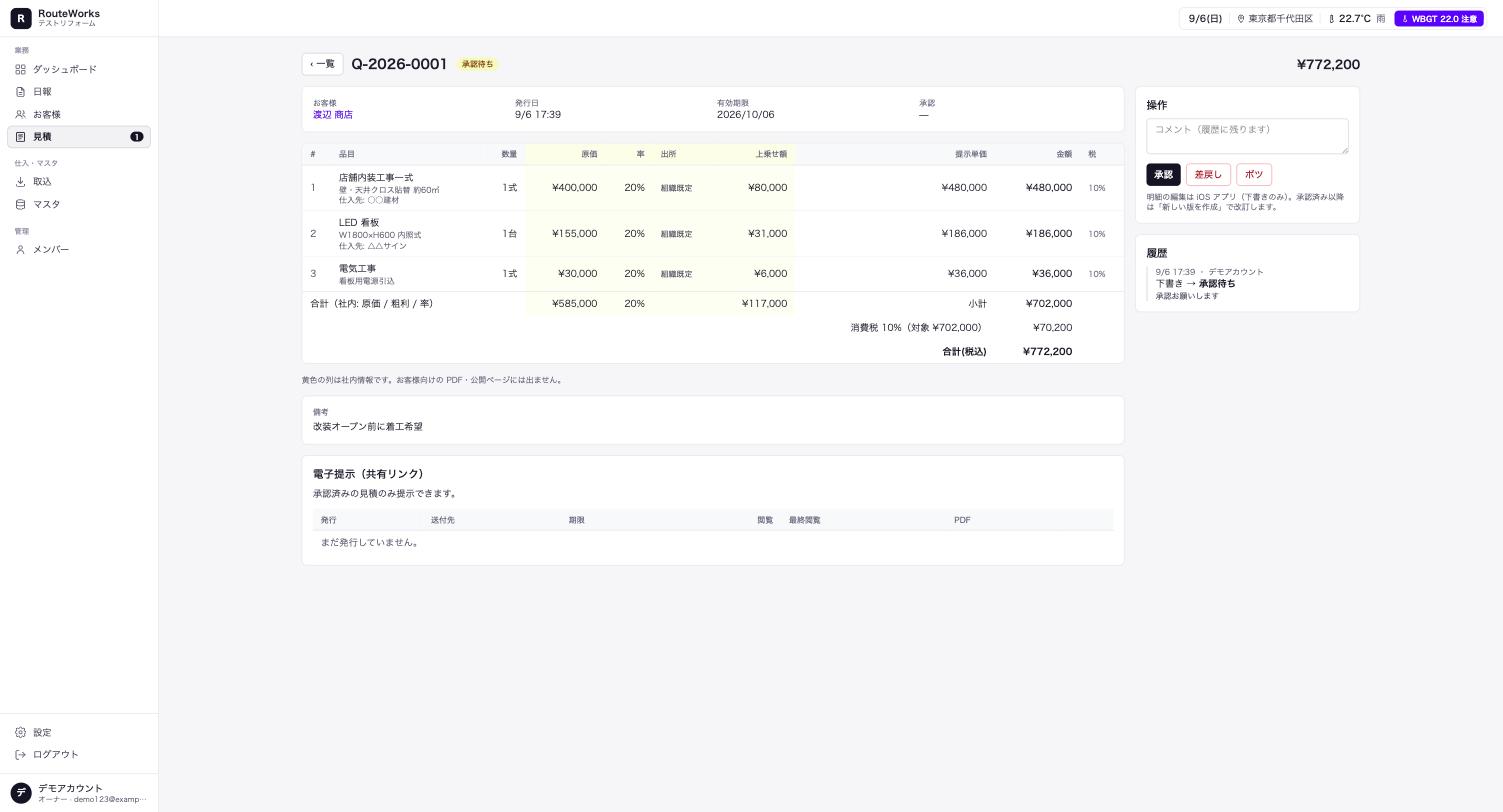Click the 2026/10/06 expiry date
The image size is (1503, 812).
point(745,115)
